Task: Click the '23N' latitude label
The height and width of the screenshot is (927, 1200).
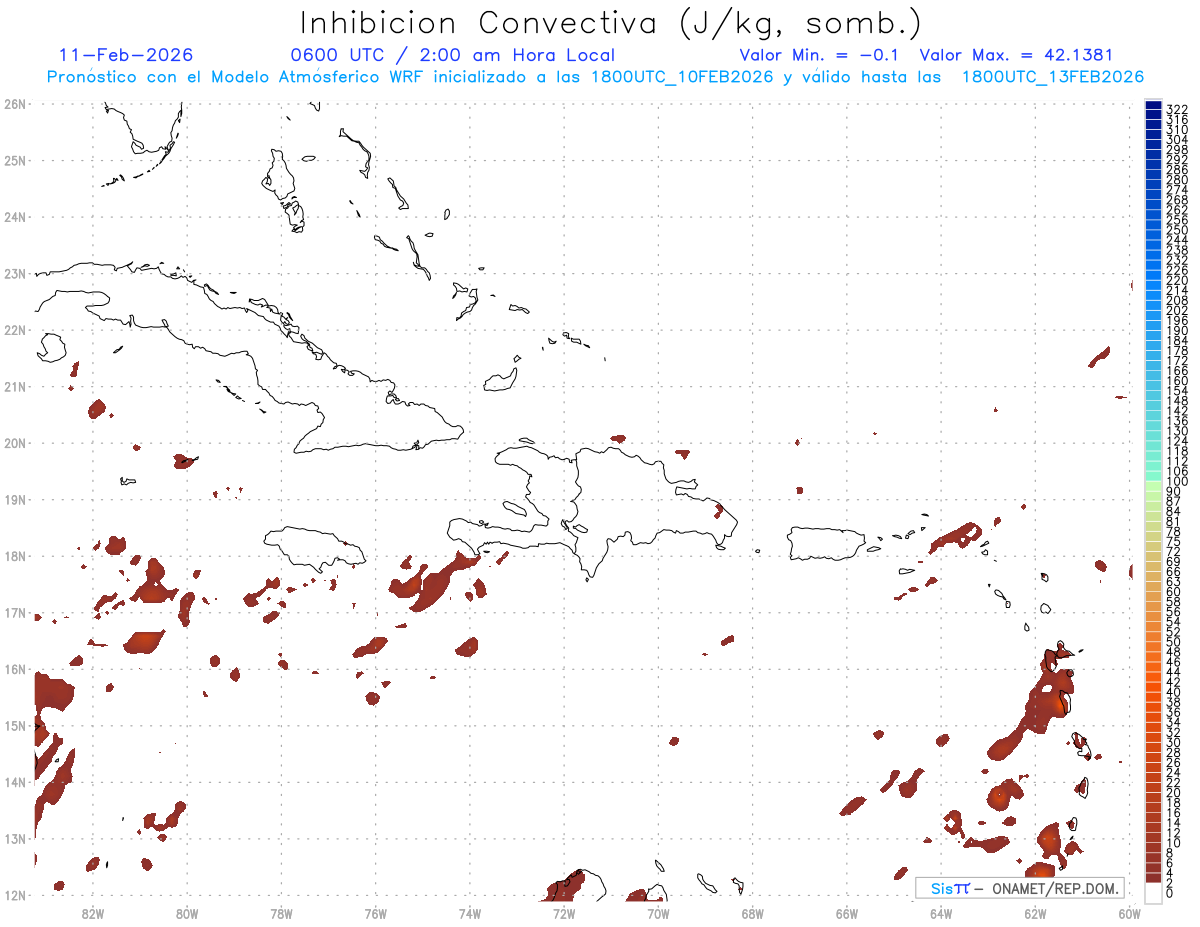Action: (14, 273)
